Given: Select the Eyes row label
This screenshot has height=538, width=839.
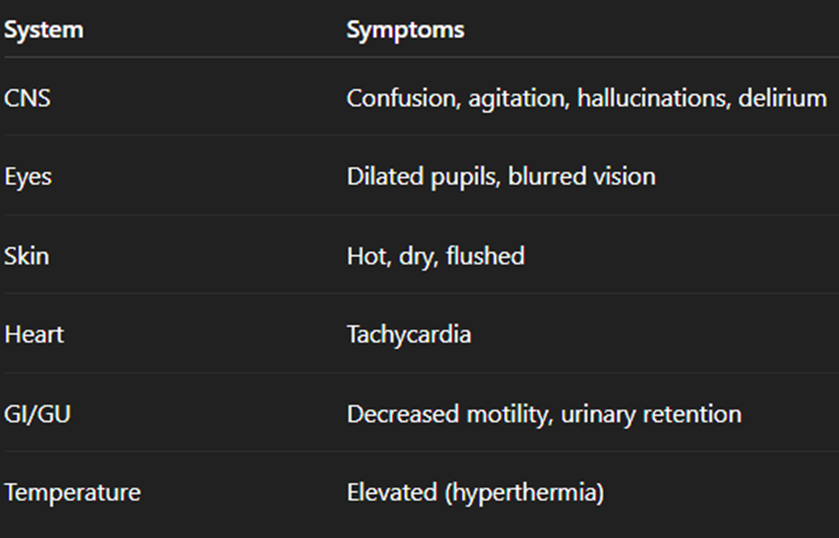Looking at the screenshot, I should point(28,177).
